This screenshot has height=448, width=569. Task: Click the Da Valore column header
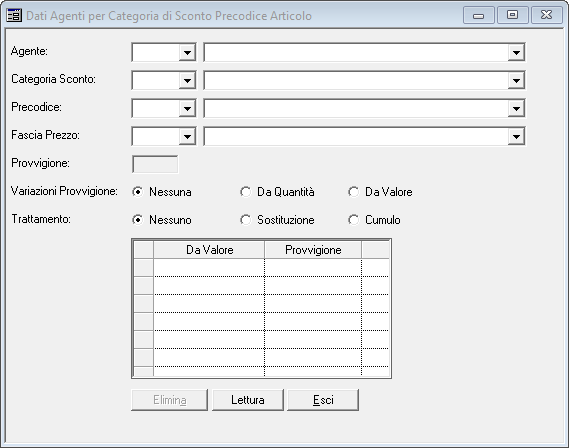tap(209, 250)
